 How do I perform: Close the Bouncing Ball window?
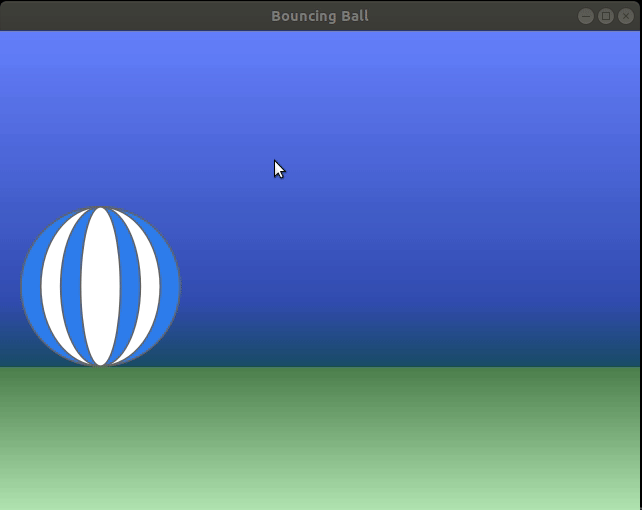(x=626, y=16)
